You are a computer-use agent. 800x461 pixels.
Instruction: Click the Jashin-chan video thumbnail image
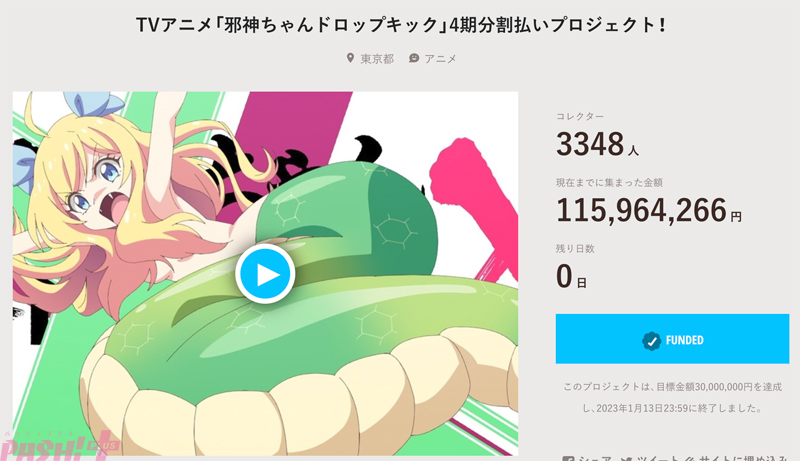click(265, 273)
